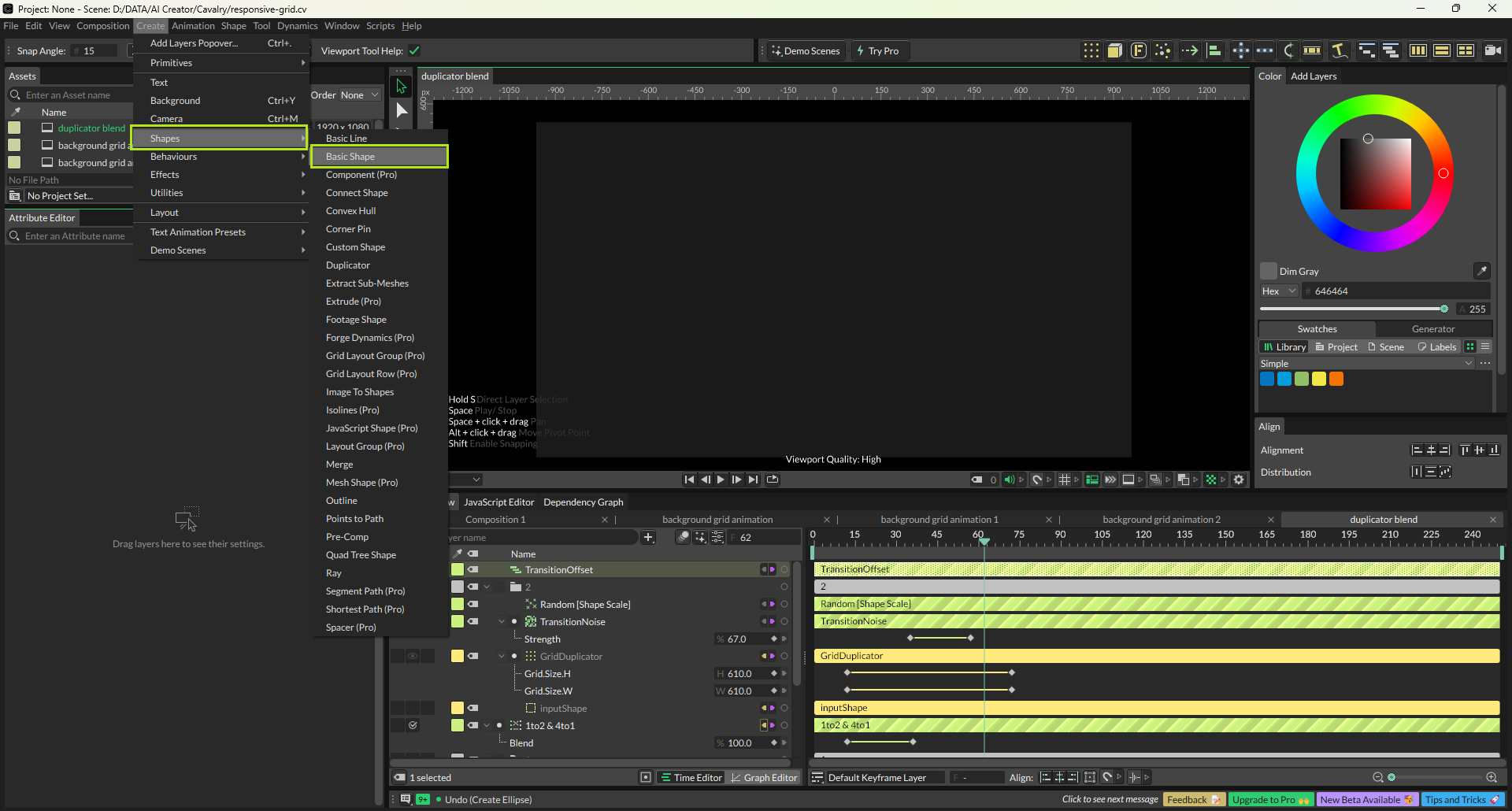Click the plus button beside layer search

click(648, 537)
